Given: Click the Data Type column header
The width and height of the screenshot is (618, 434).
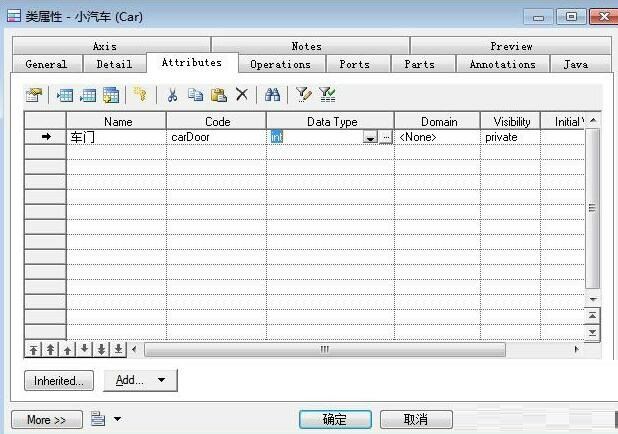Looking at the screenshot, I should point(331,121).
